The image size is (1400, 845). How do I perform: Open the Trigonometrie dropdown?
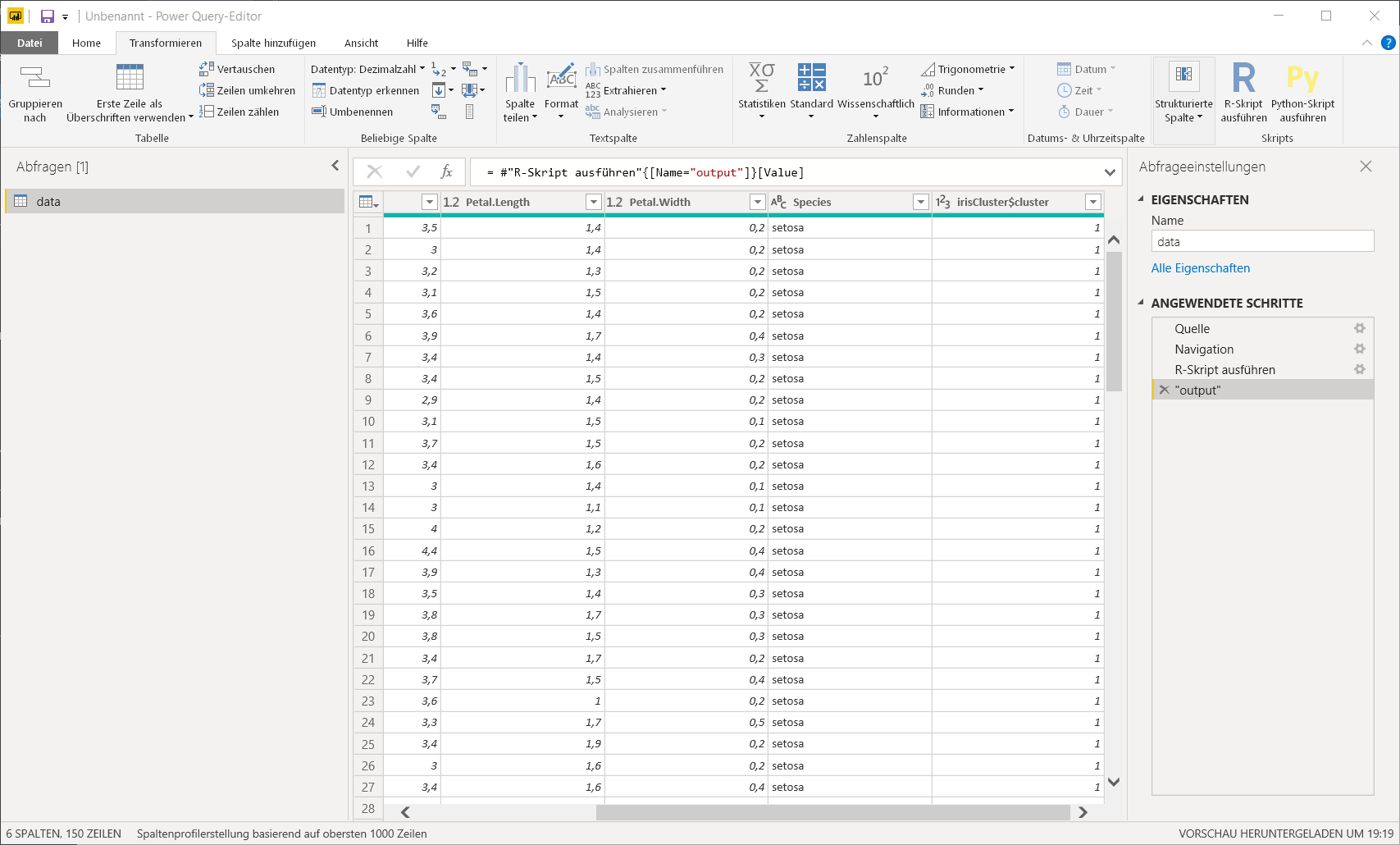[x=968, y=69]
